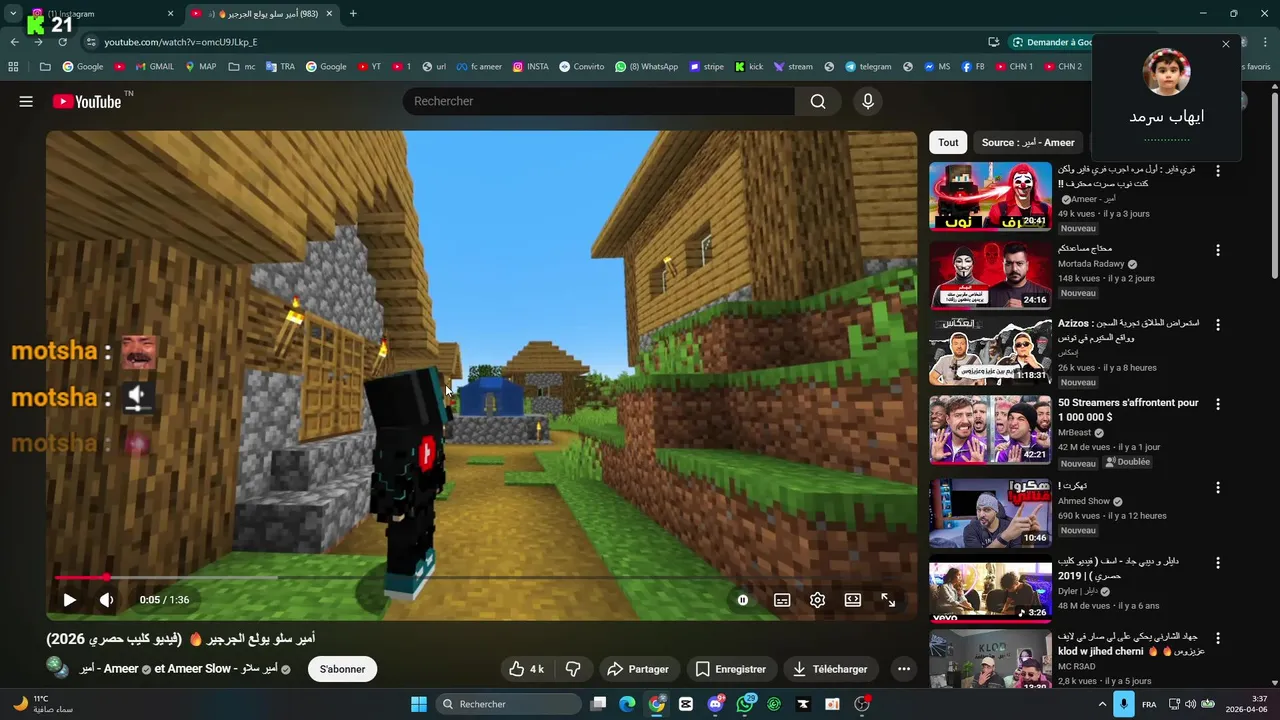Open options menu for the MrBeast video

click(1218, 405)
